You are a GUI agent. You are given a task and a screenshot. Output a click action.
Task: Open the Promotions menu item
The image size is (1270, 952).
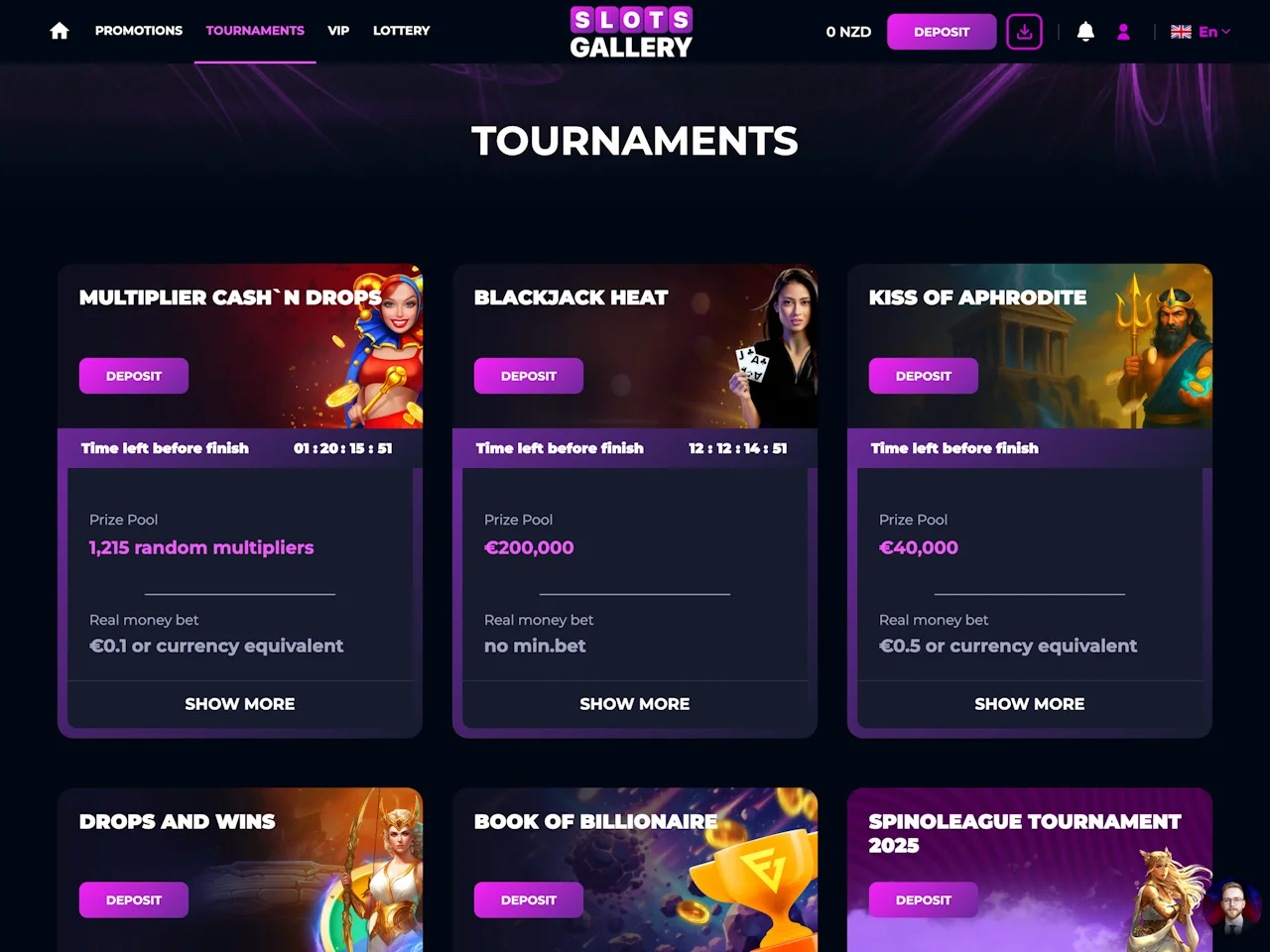(x=139, y=31)
